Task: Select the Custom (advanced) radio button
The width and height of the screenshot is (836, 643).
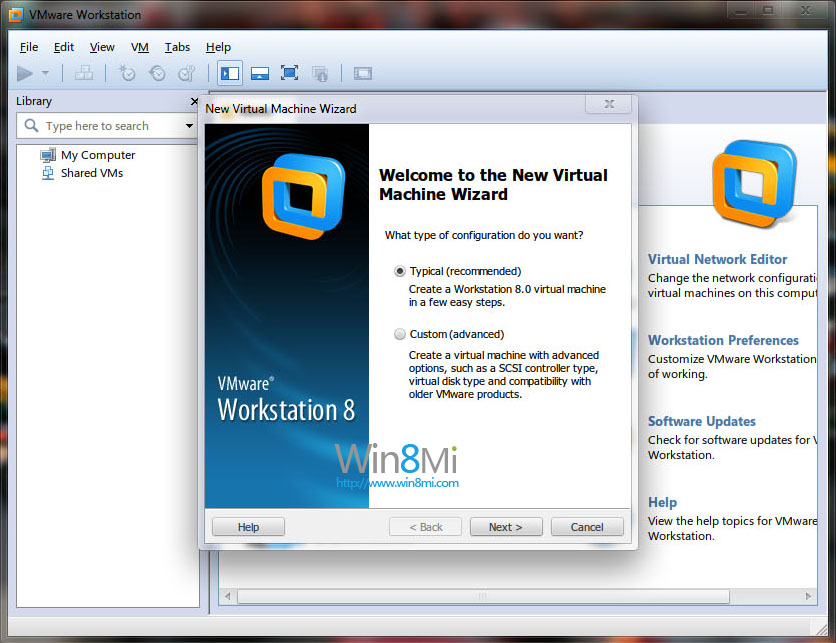Action: (401, 334)
